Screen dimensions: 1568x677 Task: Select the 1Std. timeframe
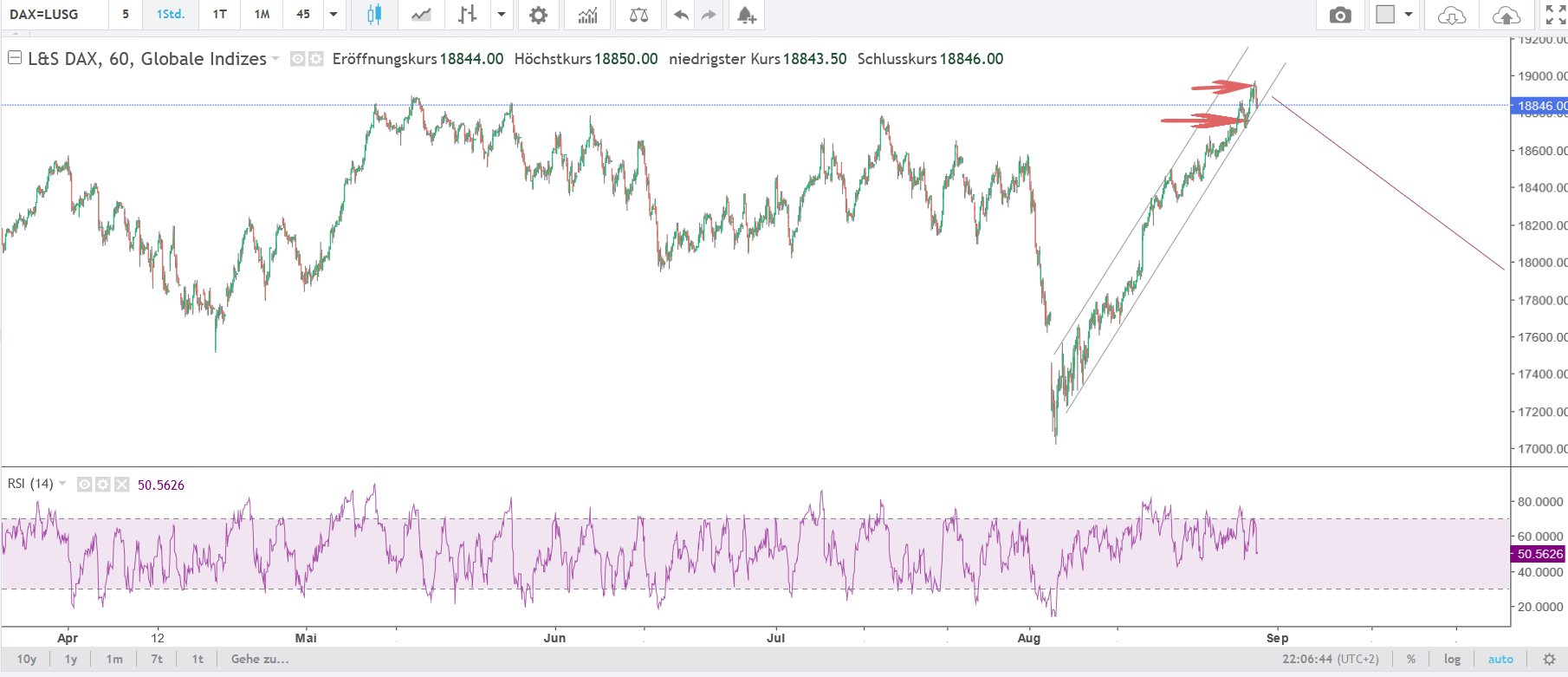point(171,15)
